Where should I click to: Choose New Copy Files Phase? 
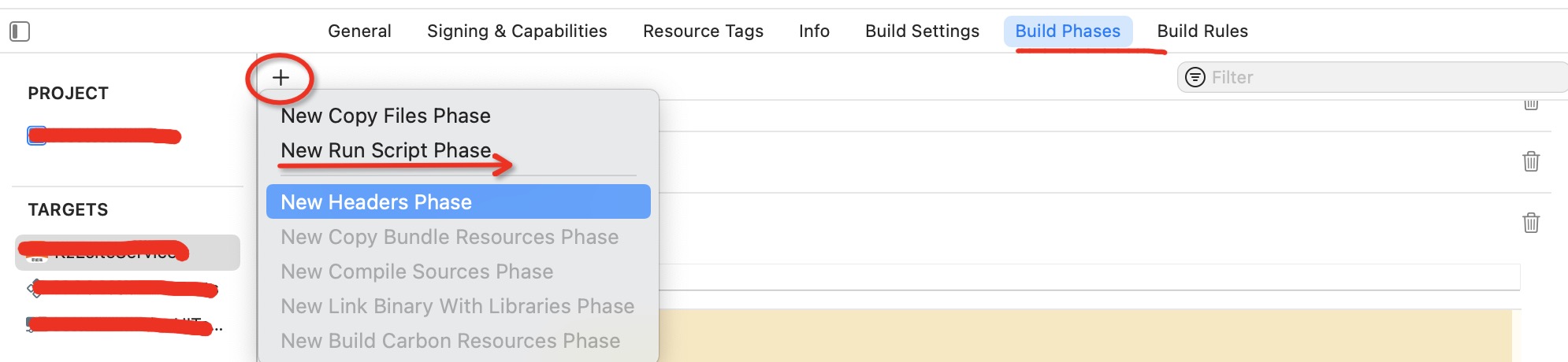tap(385, 116)
